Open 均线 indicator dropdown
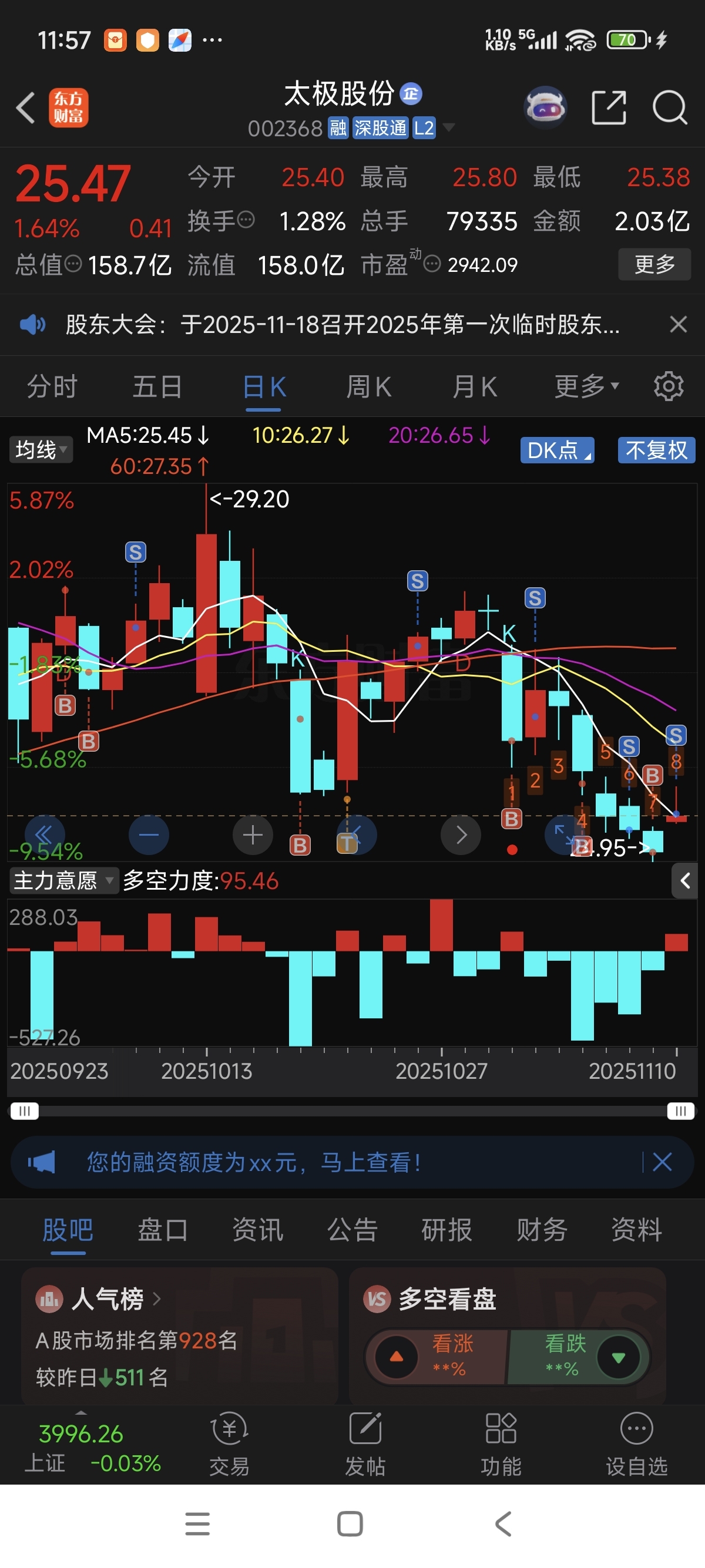 click(x=41, y=450)
